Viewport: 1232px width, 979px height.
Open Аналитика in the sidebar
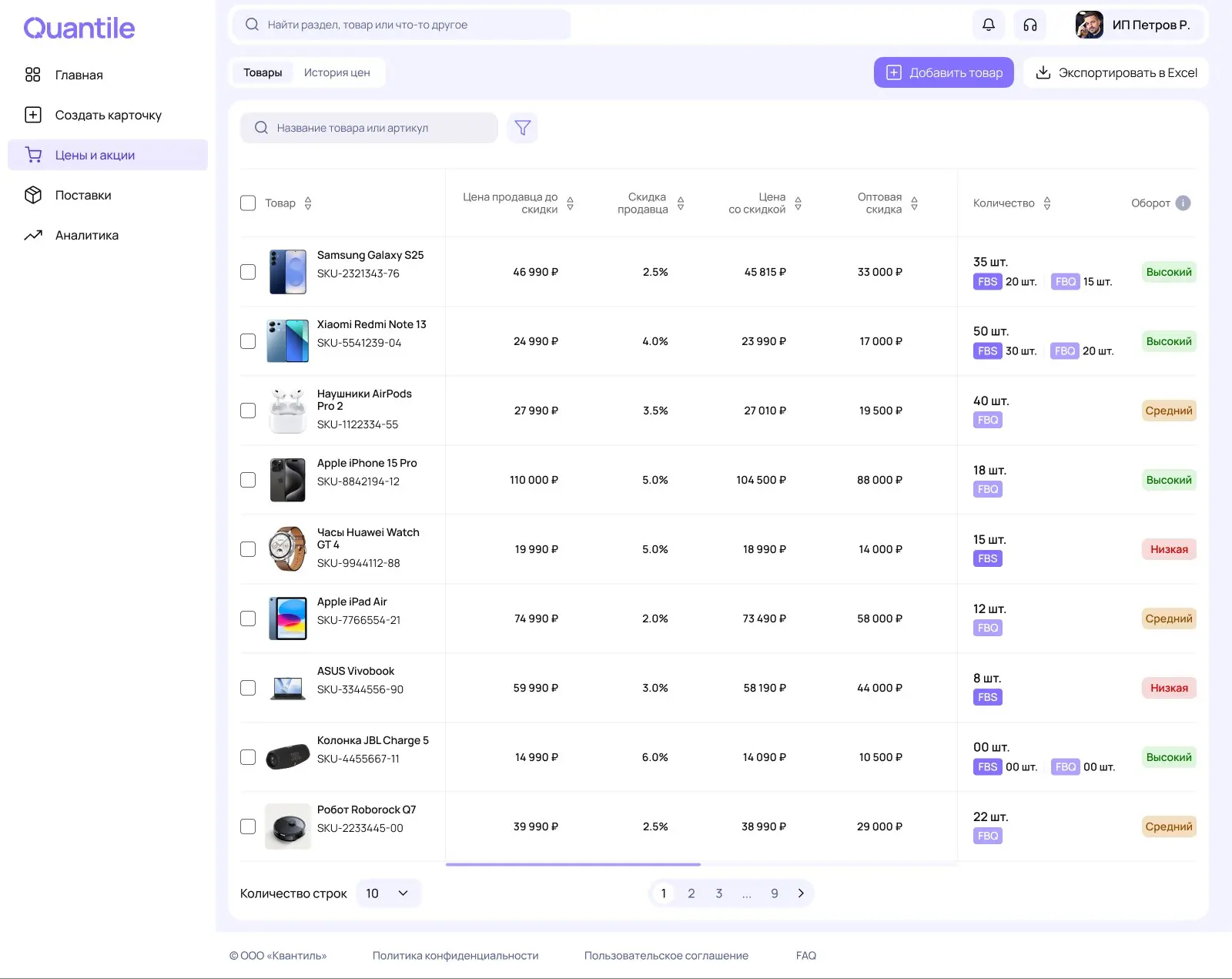[108, 235]
